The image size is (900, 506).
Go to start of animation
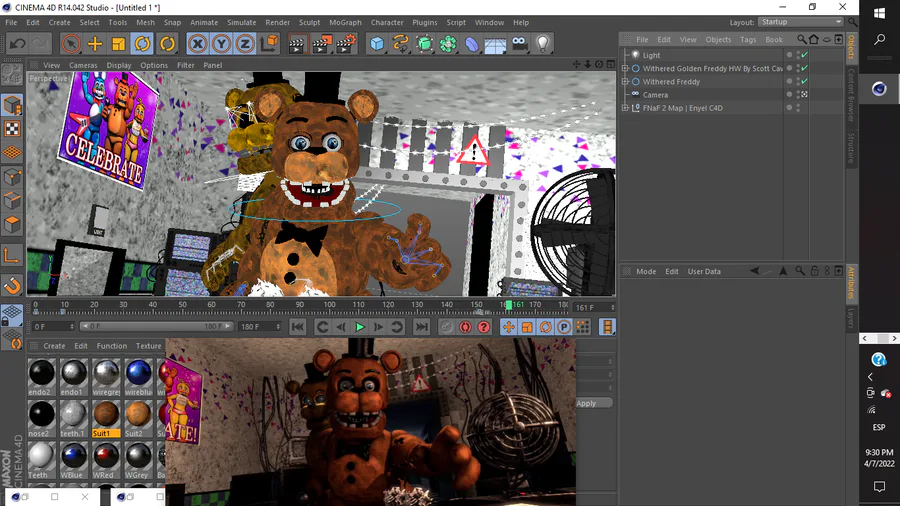pos(297,327)
